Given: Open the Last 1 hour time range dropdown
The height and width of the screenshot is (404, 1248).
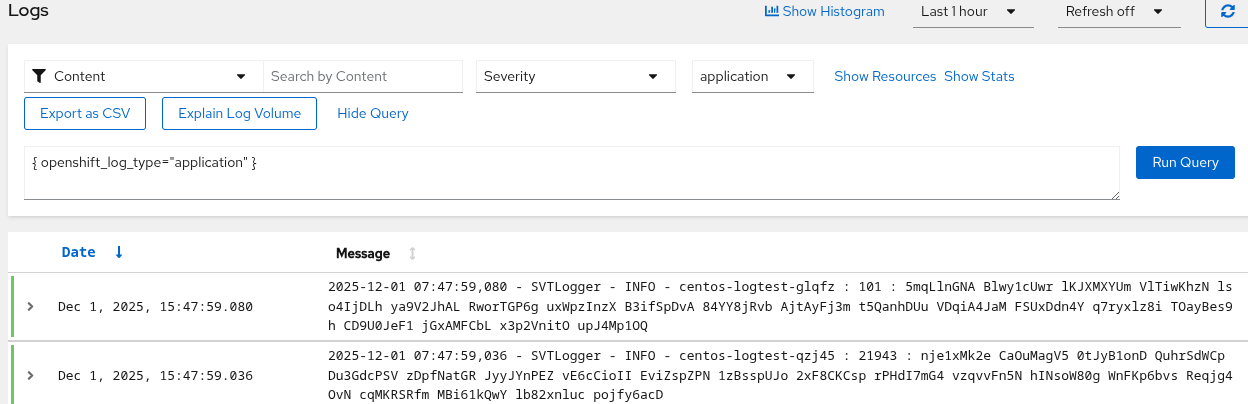Looking at the screenshot, I should (968, 12).
